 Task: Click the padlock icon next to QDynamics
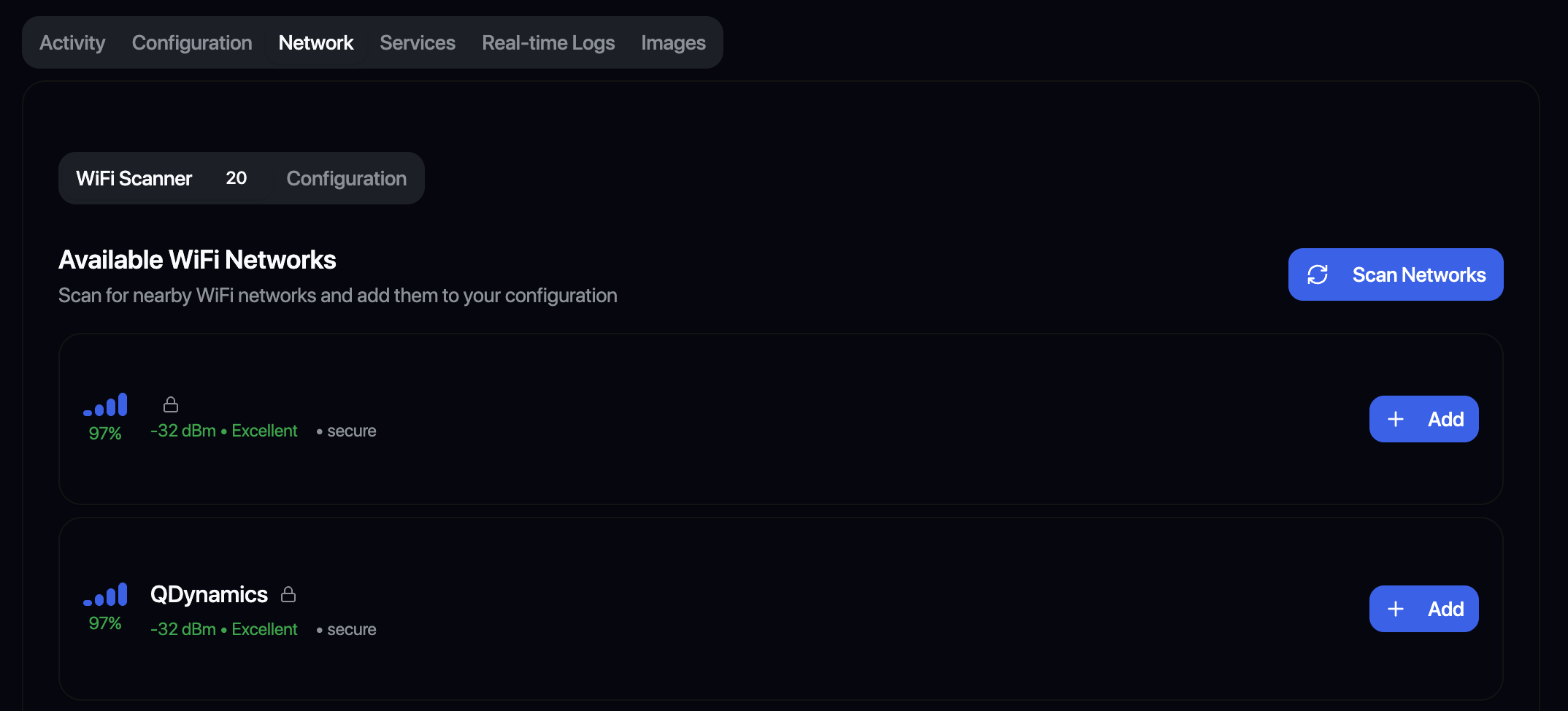(288, 594)
